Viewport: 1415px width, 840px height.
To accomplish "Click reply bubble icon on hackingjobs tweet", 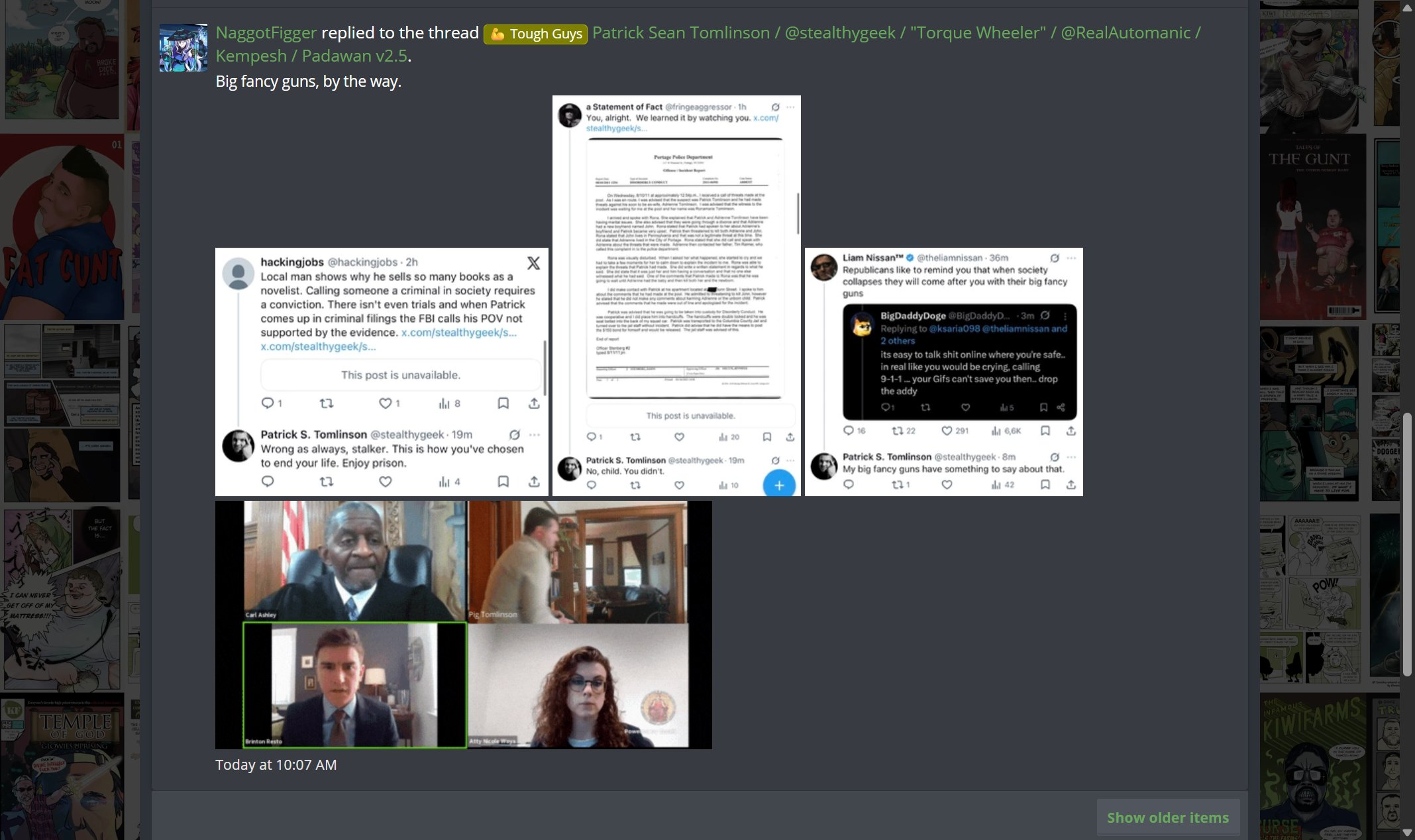I will point(268,403).
